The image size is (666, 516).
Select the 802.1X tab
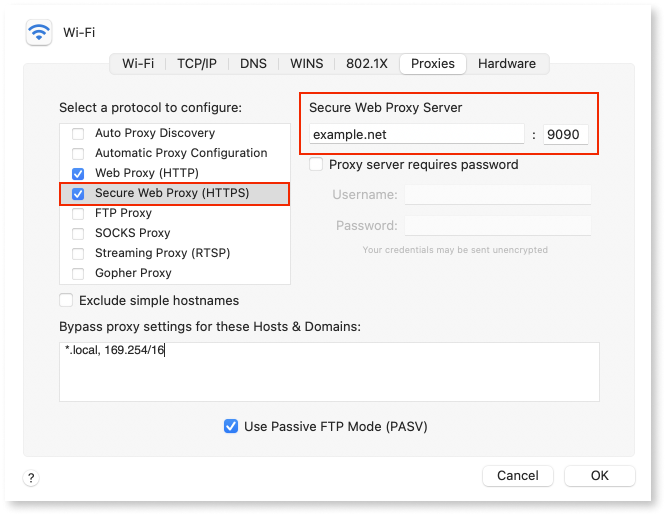365,63
